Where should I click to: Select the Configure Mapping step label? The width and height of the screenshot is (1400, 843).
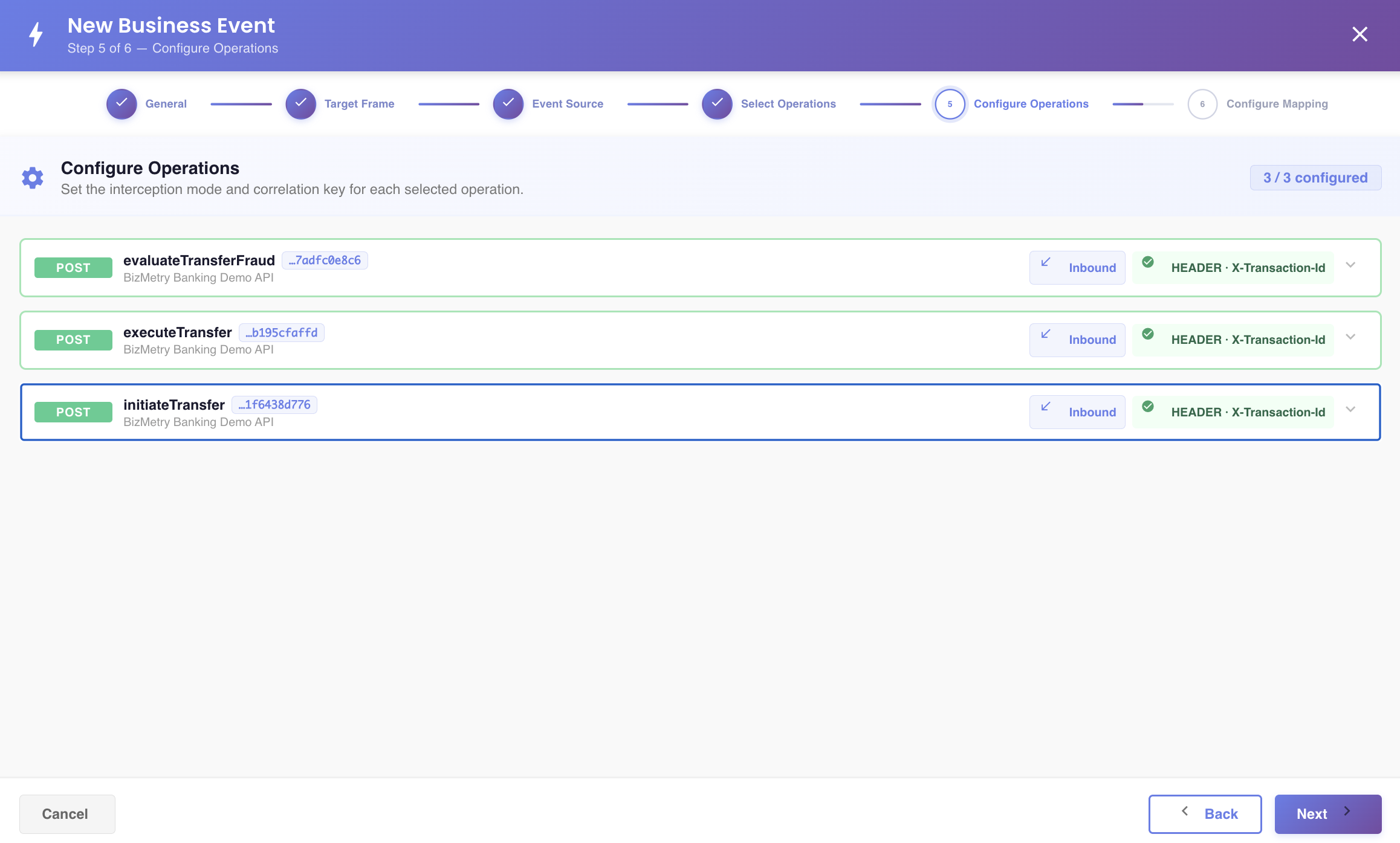[x=1277, y=104]
